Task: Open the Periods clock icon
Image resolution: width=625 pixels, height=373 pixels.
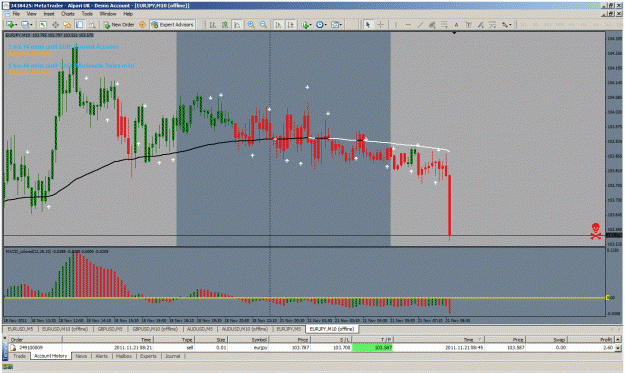Action: point(320,25)
